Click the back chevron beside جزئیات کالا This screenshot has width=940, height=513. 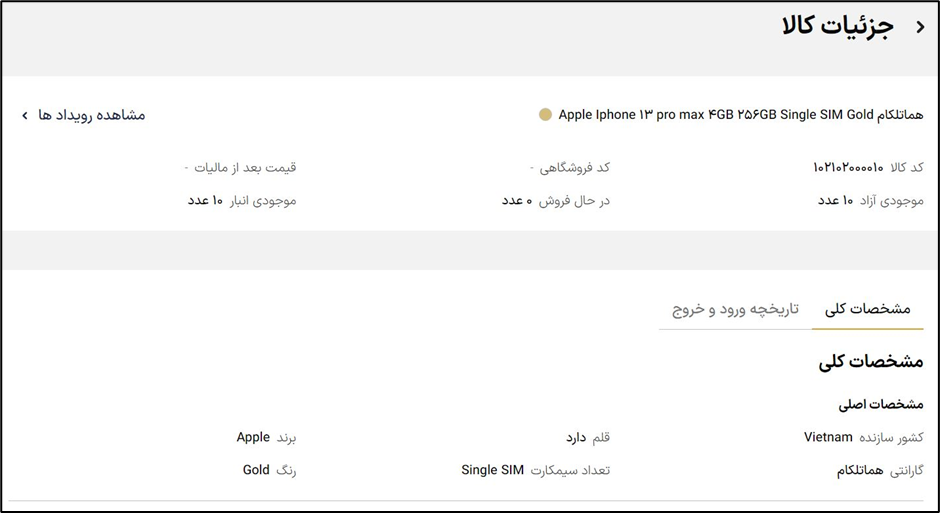click(x=920, y=28)
